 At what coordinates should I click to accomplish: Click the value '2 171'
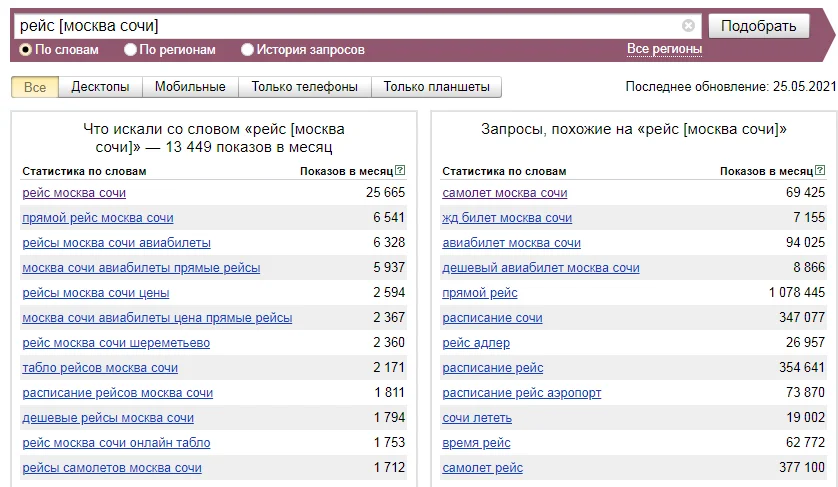click(x=389, y=368)
